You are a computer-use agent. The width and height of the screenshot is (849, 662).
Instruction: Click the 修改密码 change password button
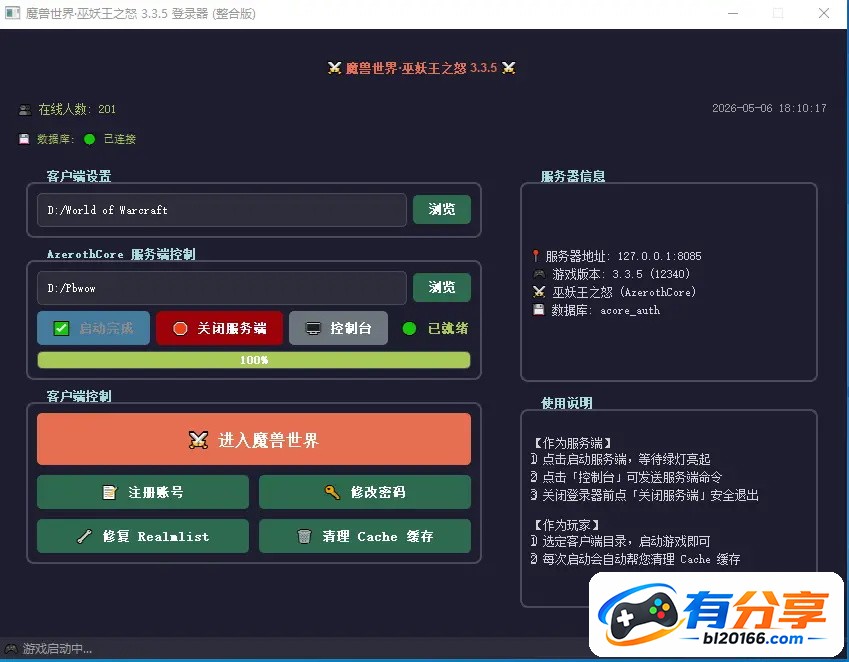[x=364, y=492]
